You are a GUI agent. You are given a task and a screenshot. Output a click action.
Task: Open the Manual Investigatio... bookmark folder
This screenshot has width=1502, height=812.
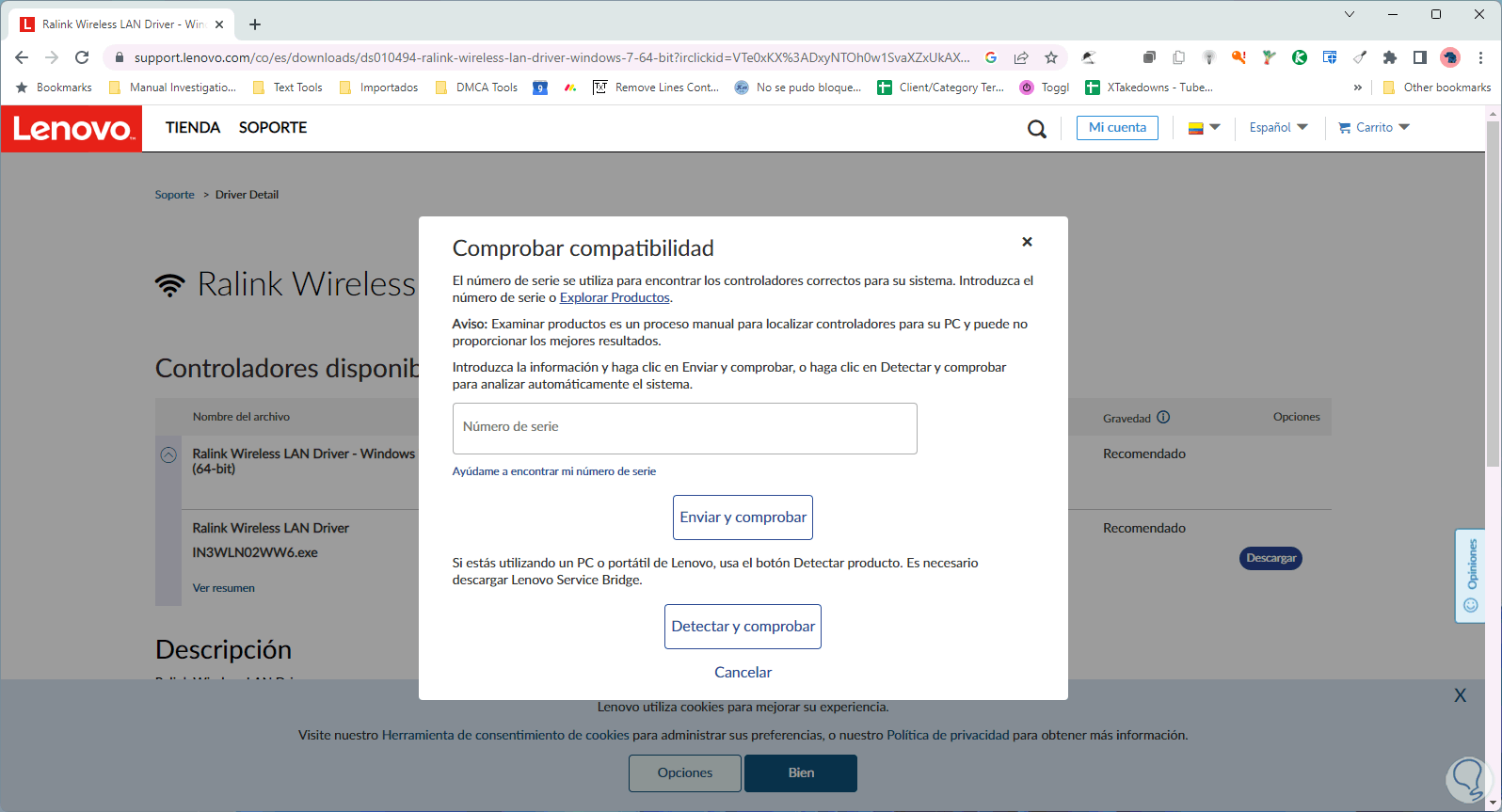tap(173, 88)
